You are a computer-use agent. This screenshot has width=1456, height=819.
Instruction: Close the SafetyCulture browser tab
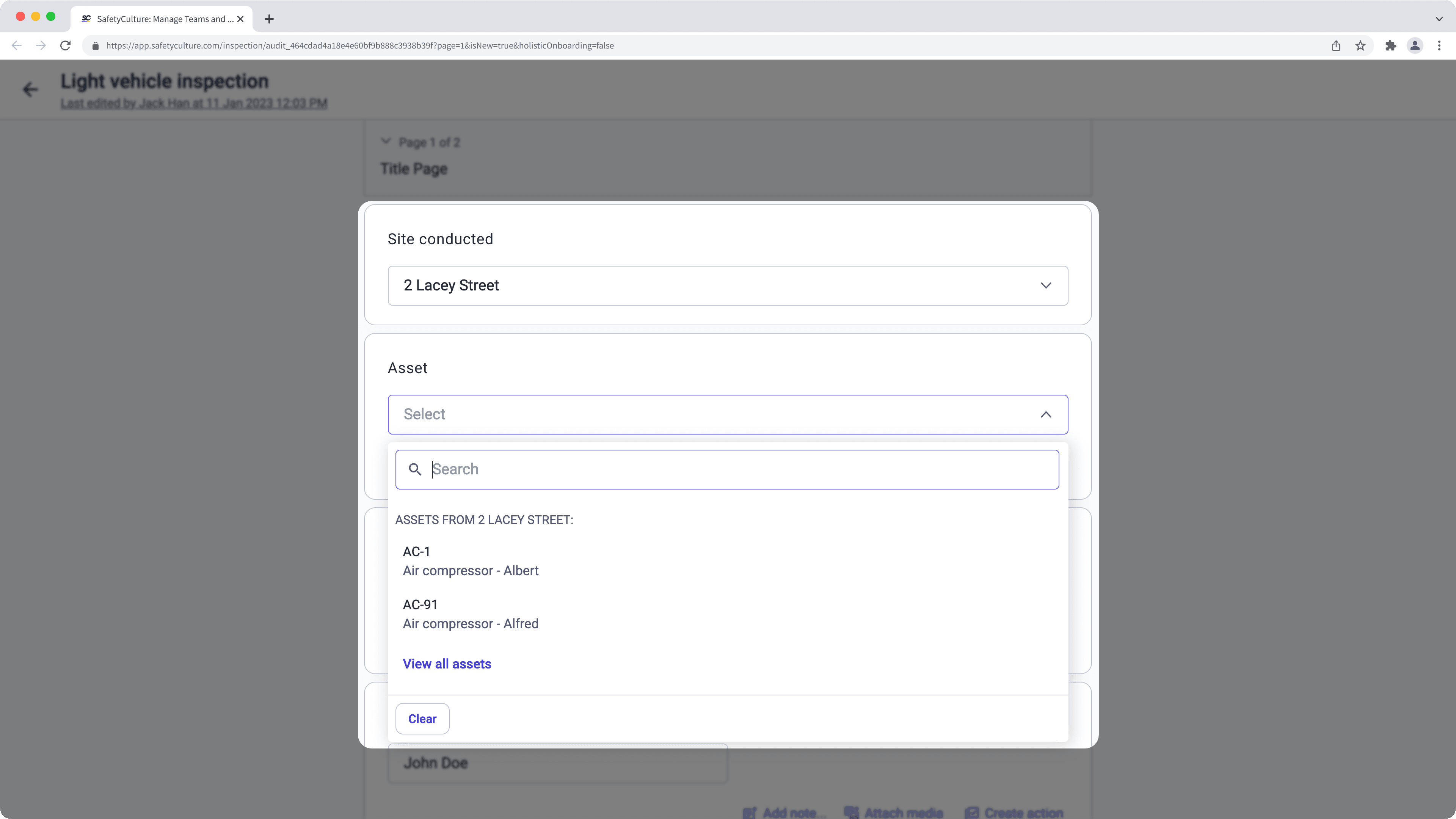pos(240,19)
